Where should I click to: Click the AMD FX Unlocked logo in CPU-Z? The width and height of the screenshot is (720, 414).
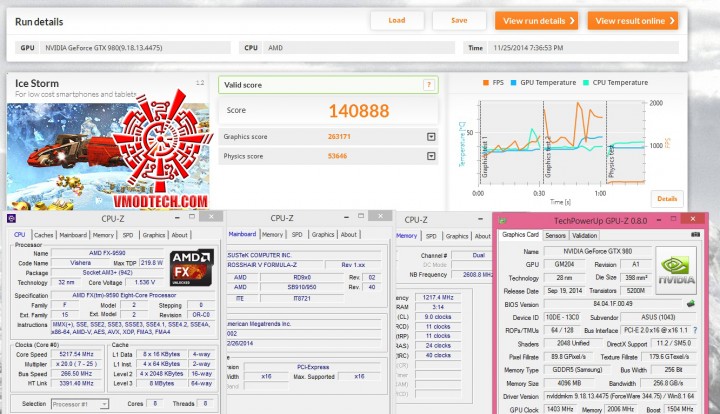(x=191, y=267)
